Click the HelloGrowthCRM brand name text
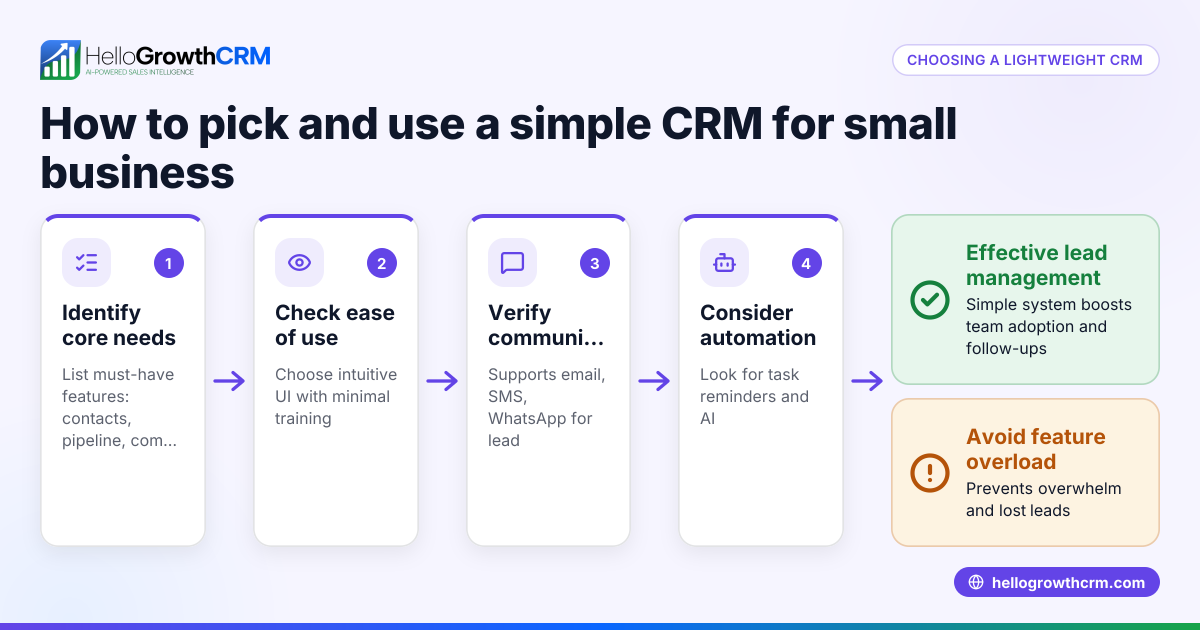The height and width of the screenshot is (630, 1200). [177, 55]
